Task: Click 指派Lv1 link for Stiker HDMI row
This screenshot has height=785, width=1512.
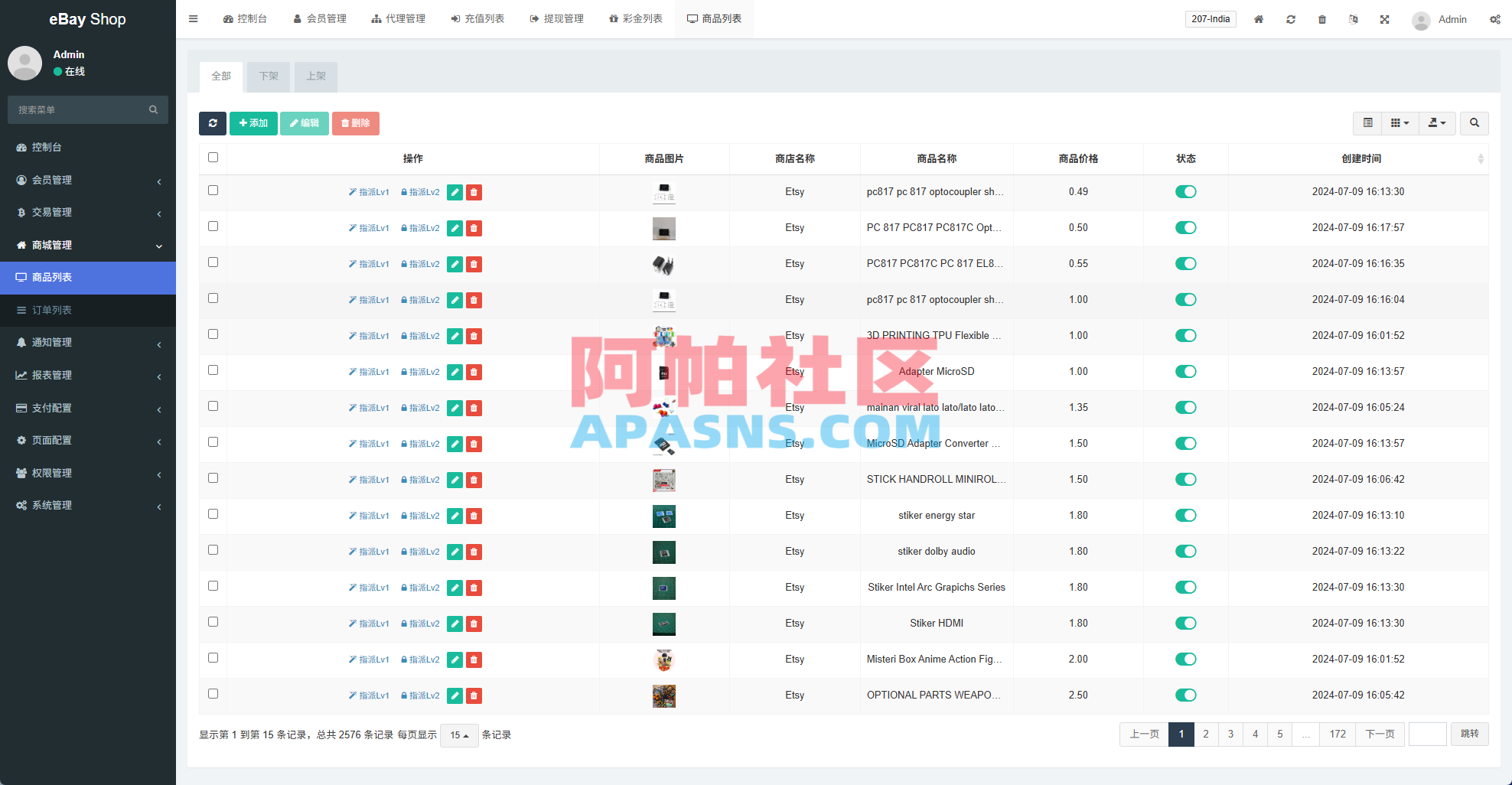Action: coord(369,624)
